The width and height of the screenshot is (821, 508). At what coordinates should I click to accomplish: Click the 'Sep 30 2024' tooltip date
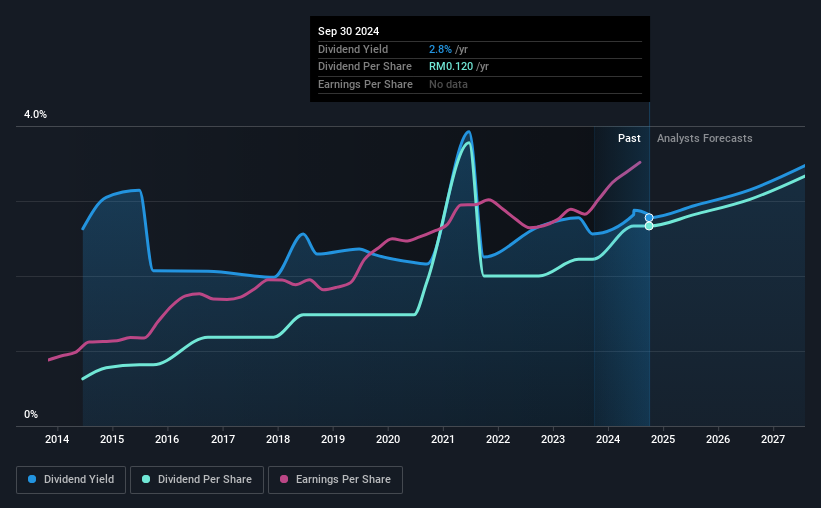pos(348,31)
